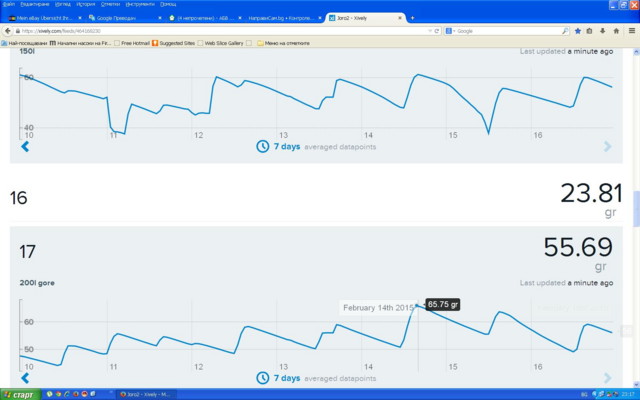Click the left arrow under the 150l graph

[x=25, y=147]
